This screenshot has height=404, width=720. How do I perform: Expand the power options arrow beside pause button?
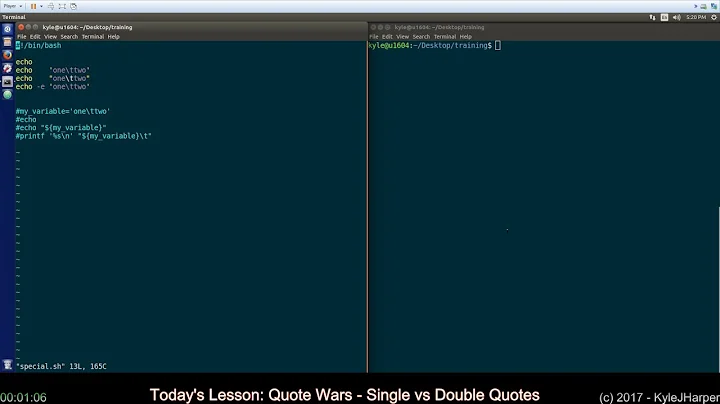(x=41, y=6)
